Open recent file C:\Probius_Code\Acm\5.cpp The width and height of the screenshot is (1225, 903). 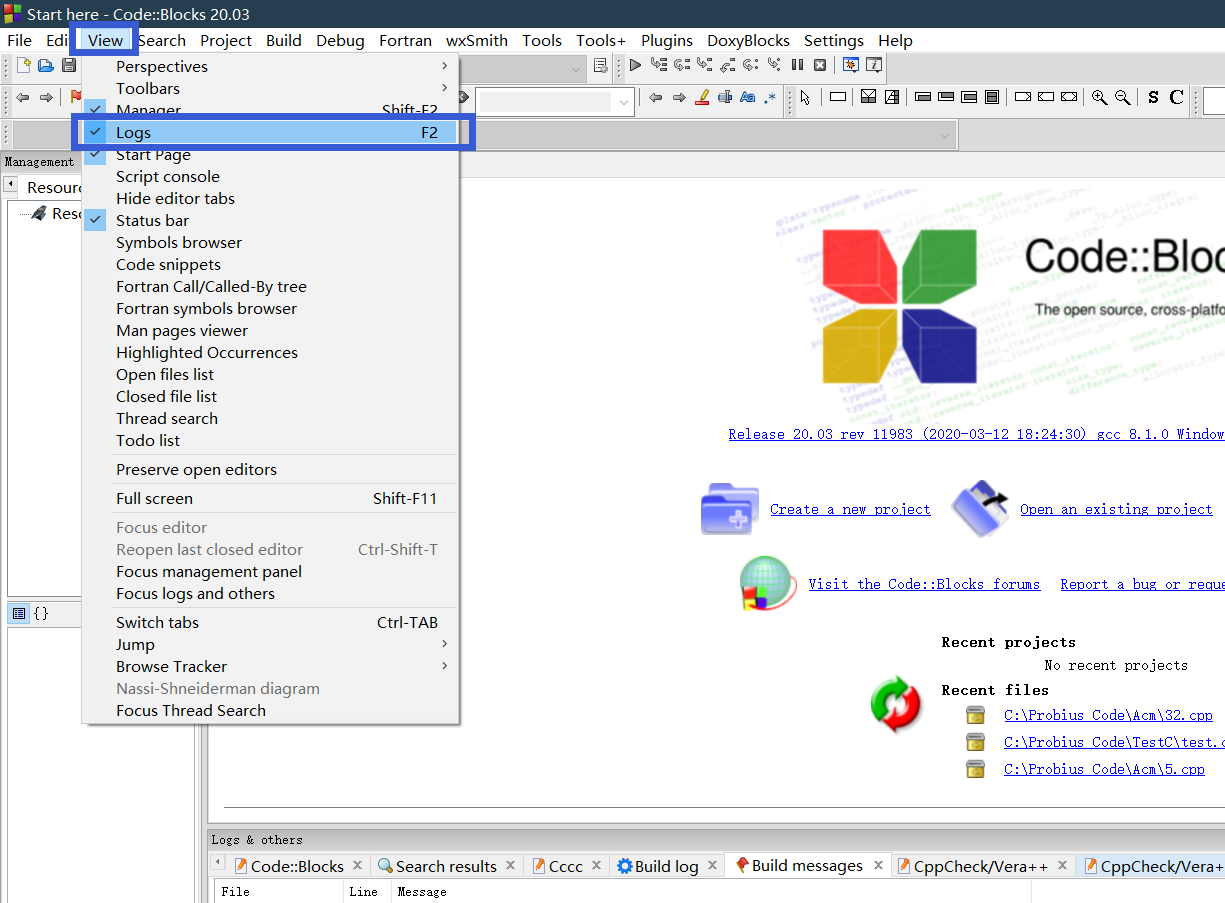(x=1104, y=769)
